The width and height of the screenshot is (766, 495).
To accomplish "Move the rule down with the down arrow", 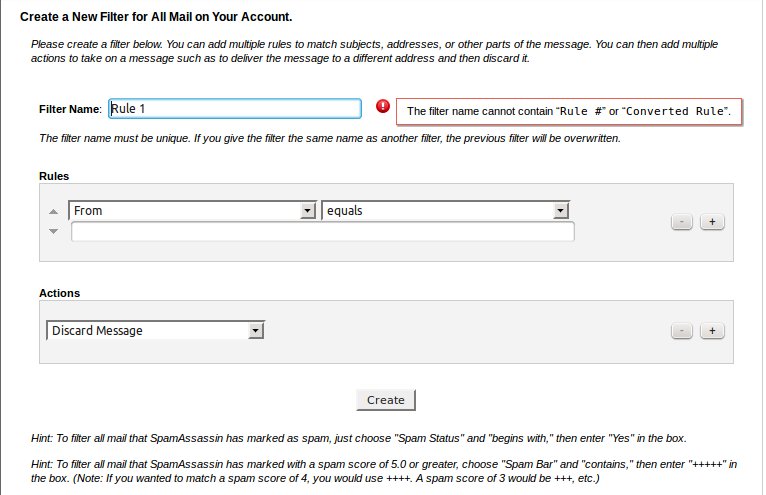I will pyautogui.click(x=54, y=231).
